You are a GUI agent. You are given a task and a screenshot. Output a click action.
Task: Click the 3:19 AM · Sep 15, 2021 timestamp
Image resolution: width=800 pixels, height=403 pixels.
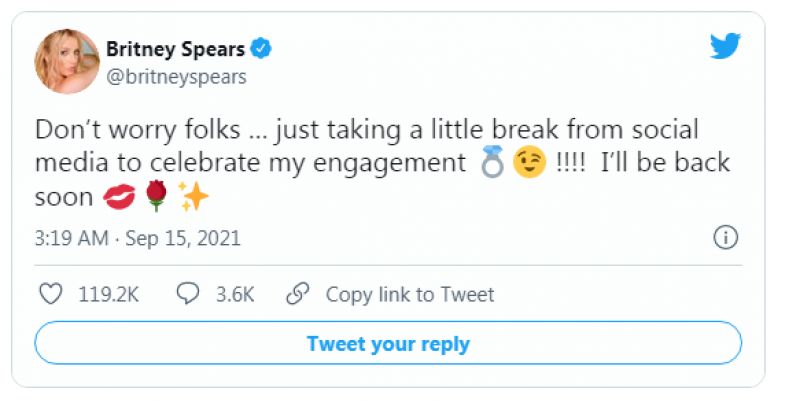pos(137,239)
